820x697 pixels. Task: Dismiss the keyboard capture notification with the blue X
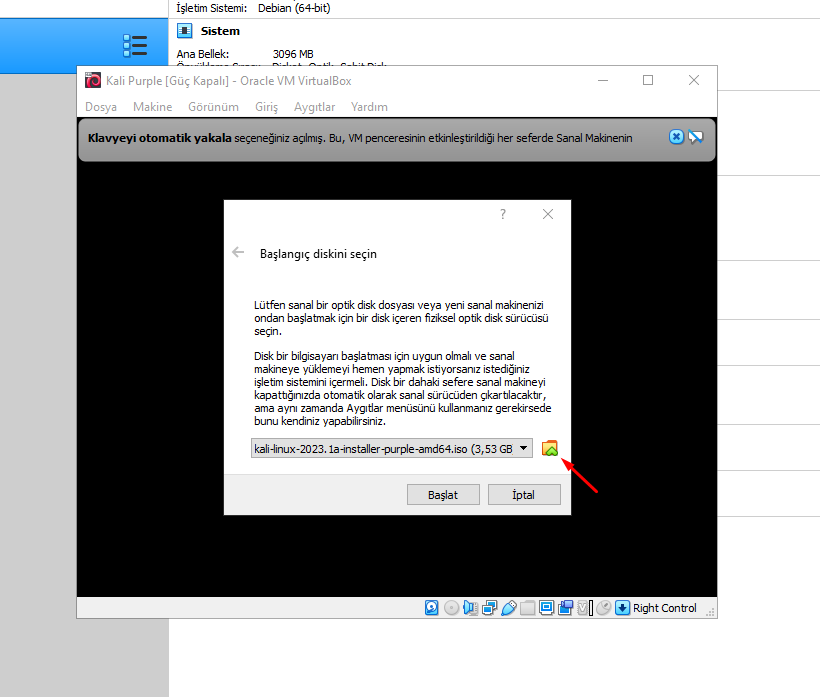(x=676, y=137)
